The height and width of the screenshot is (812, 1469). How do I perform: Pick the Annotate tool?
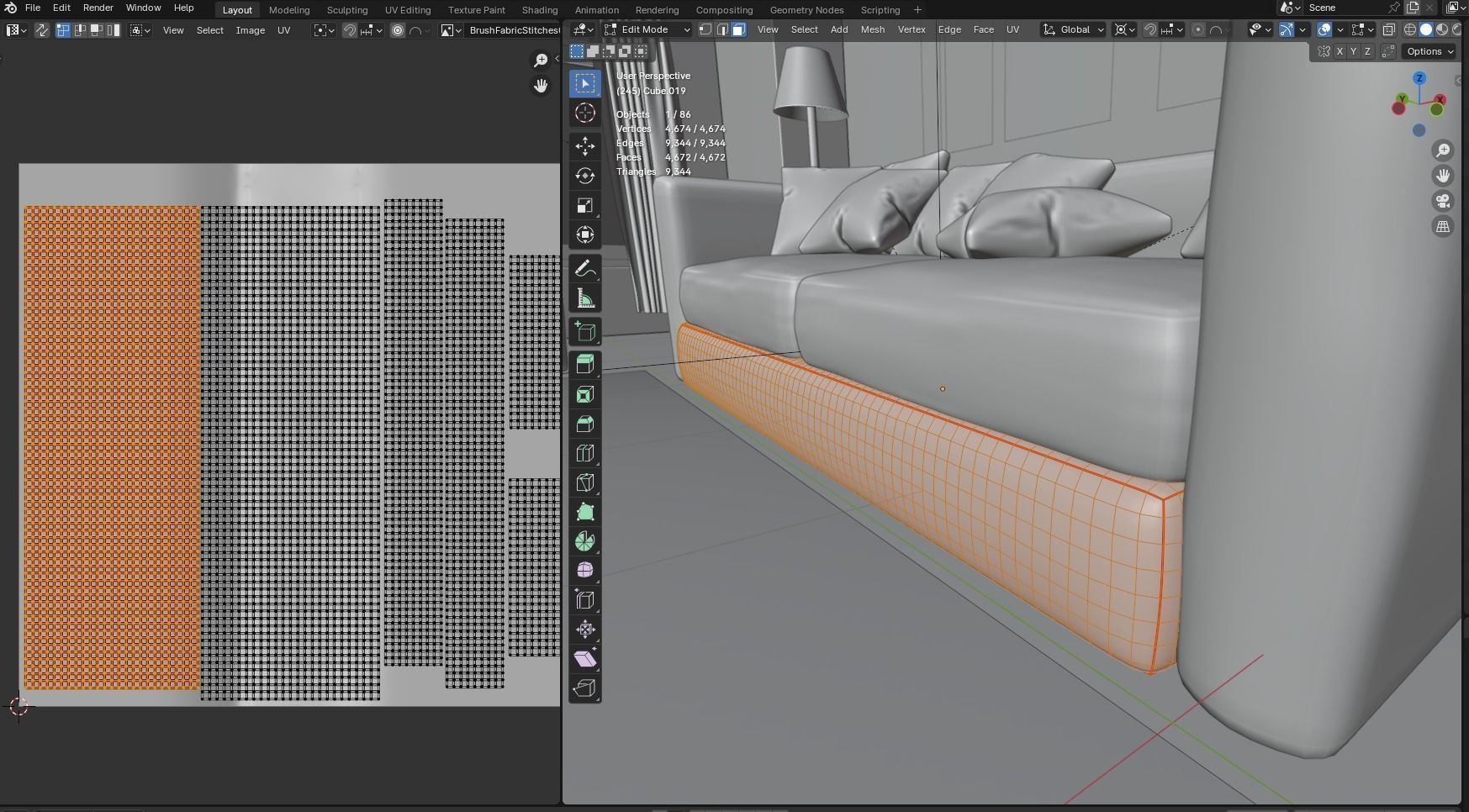click(x=585, y=269)
